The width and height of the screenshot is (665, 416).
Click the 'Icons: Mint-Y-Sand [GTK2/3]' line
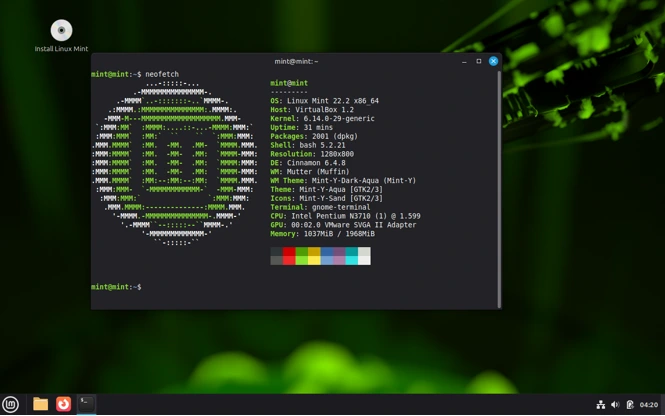pos(327,199)
